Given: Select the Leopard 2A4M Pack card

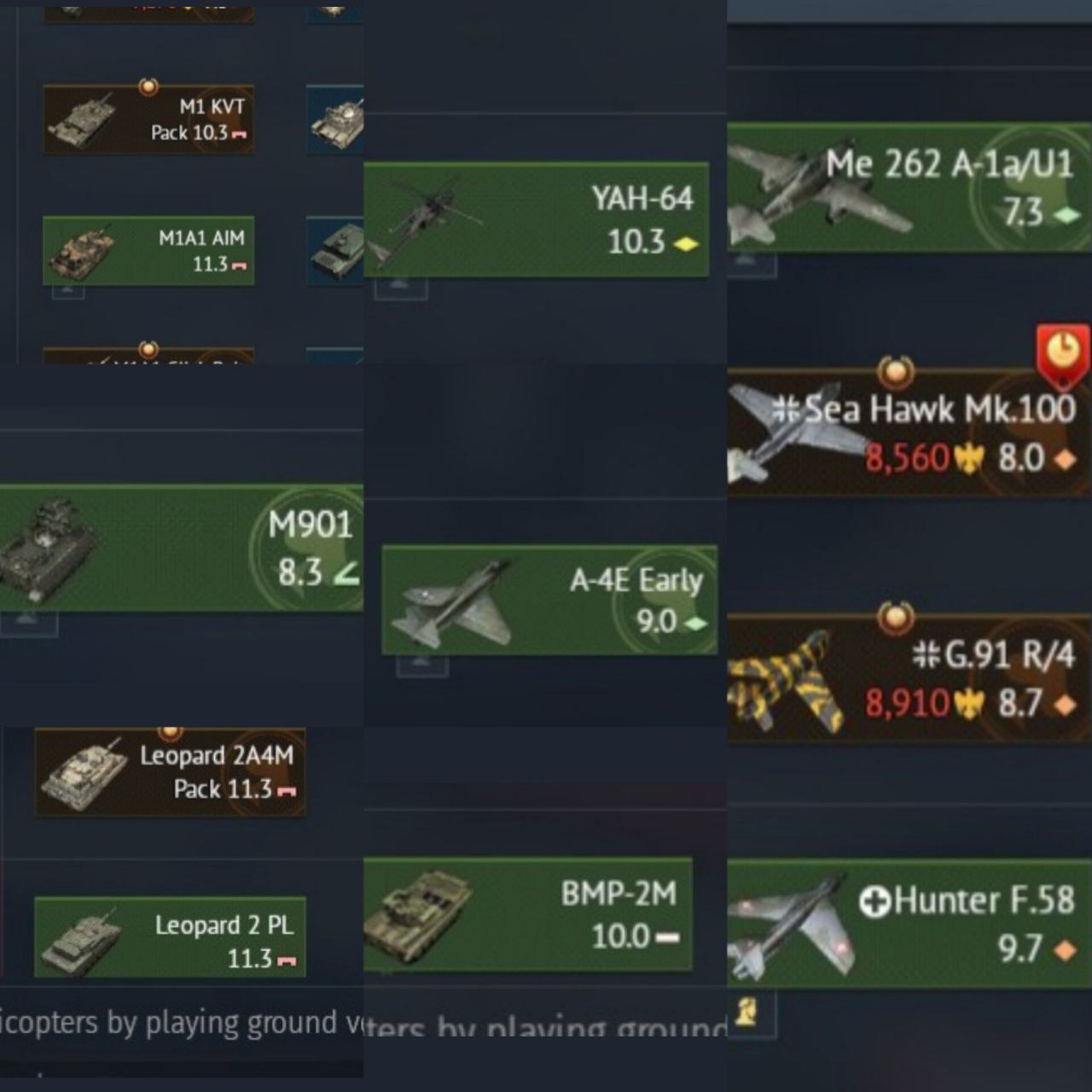Looking at the screenshot, I should pos(170,772).
